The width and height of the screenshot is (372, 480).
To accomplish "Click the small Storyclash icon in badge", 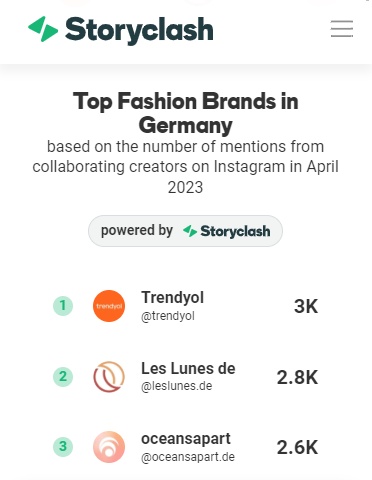I will [190, 231].
